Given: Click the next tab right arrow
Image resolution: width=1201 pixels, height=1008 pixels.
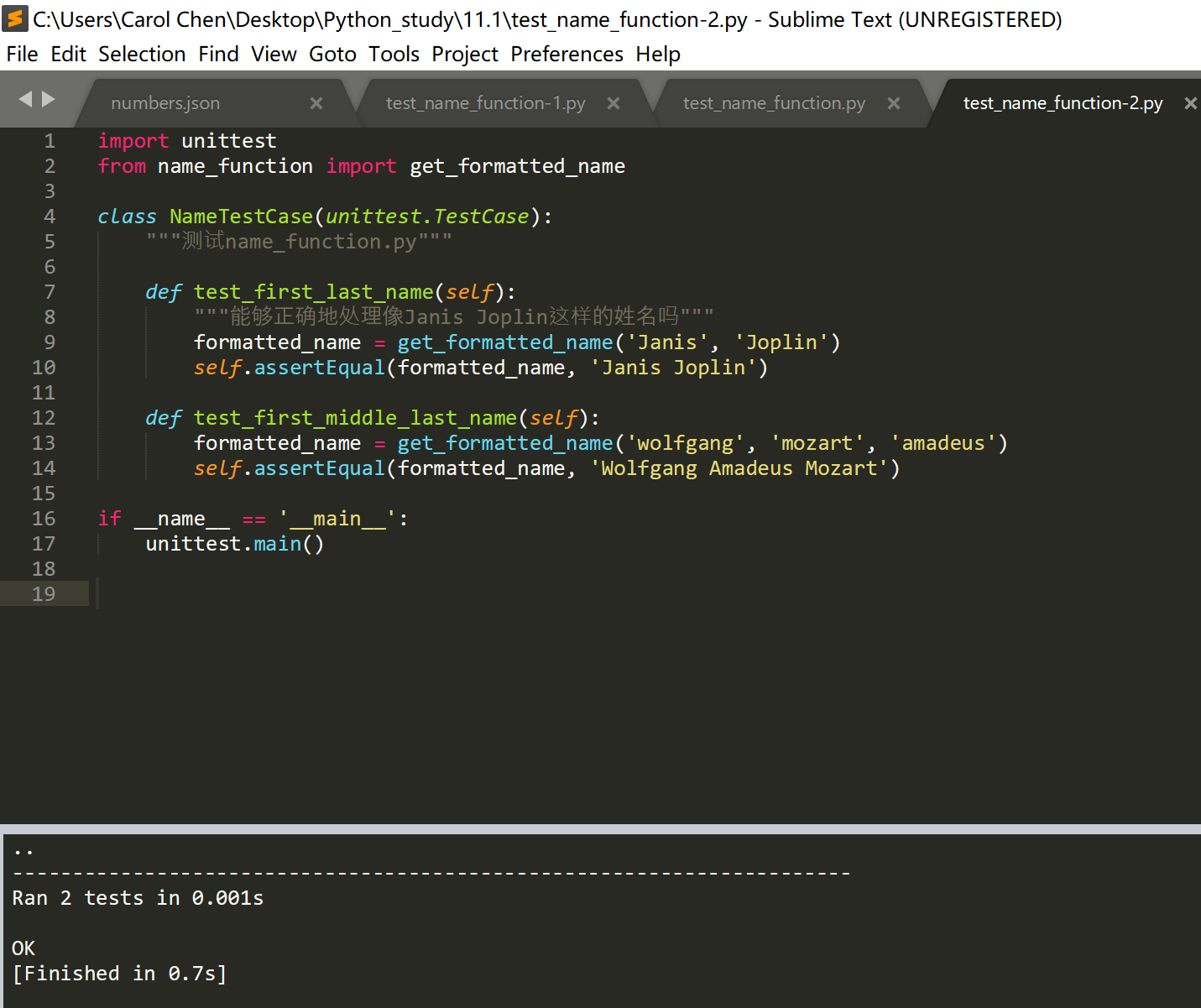Looking at the screenshot, I should point(49,99).
